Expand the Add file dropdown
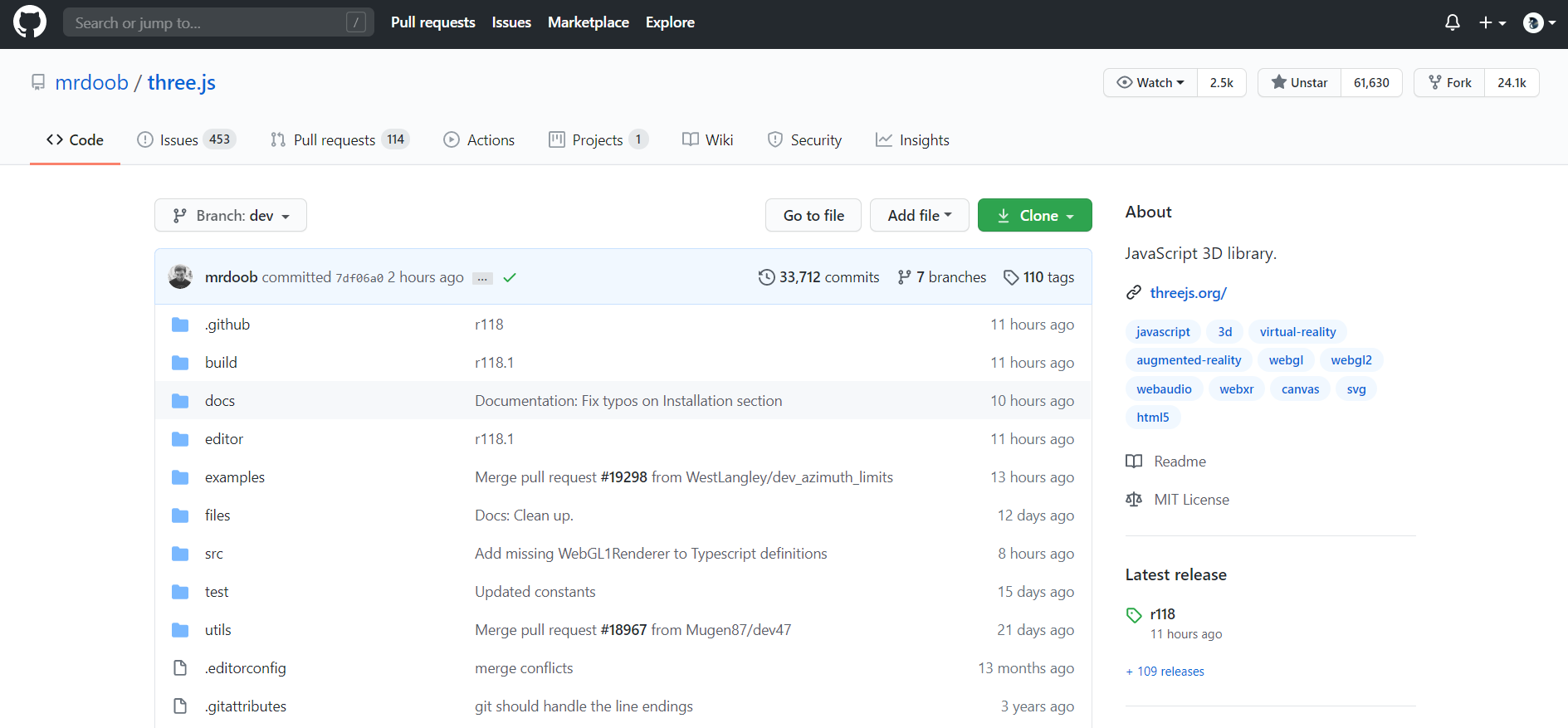Screen dimensions: 1568x728 [920, 215]
